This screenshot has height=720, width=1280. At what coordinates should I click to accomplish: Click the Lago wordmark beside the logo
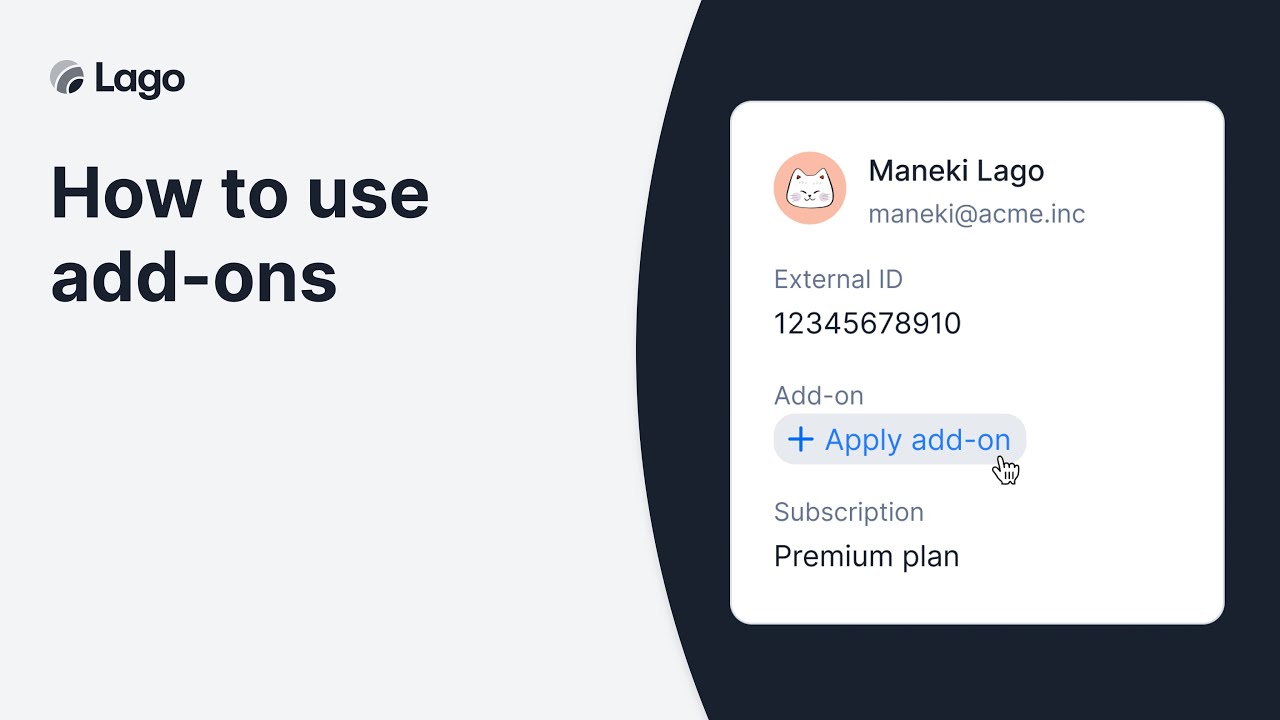[x=140, y=79]
